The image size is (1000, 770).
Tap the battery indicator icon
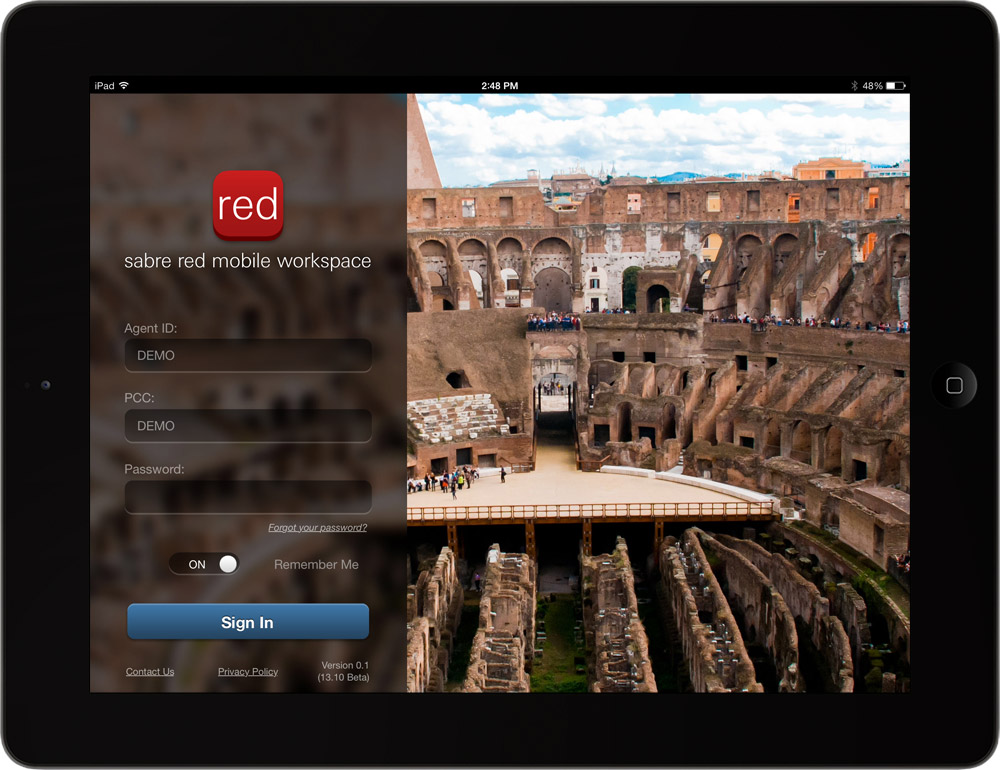tap(895, 85)
